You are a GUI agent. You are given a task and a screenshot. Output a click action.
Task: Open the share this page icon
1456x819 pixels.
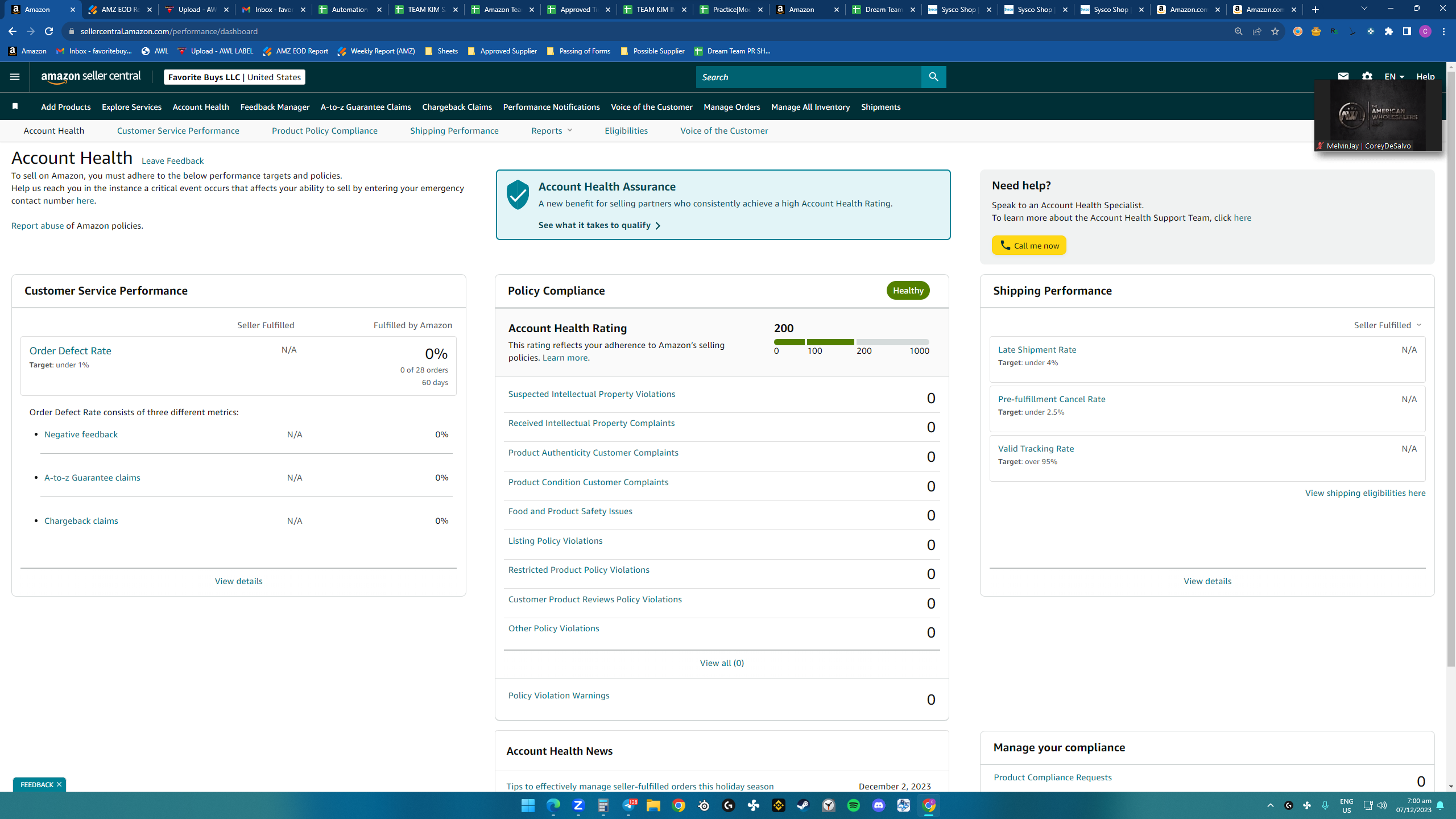(1257, 31)
